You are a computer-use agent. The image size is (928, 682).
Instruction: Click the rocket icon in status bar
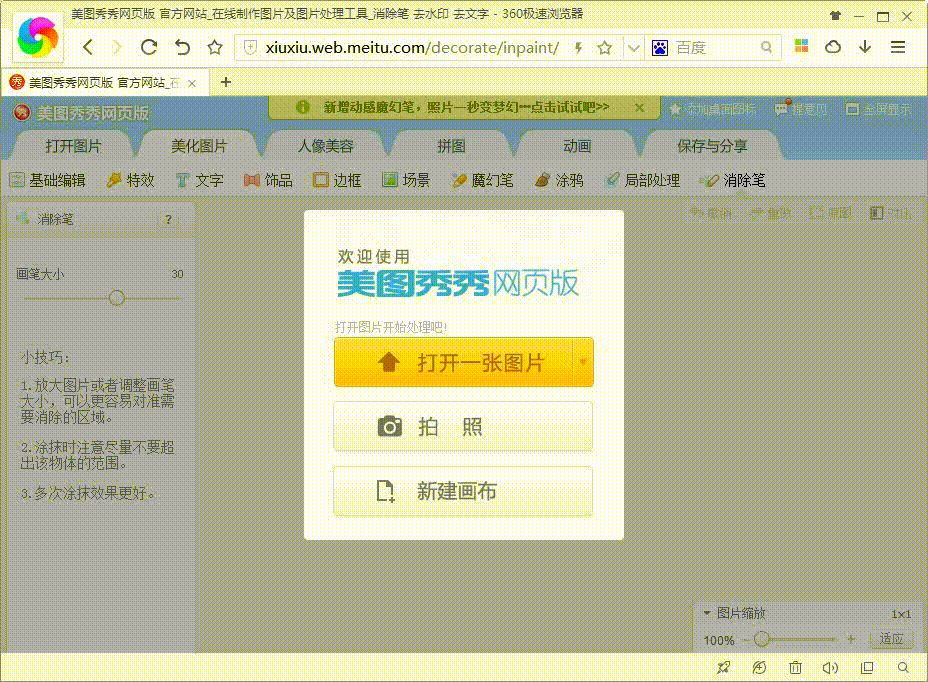click(723, 668)
